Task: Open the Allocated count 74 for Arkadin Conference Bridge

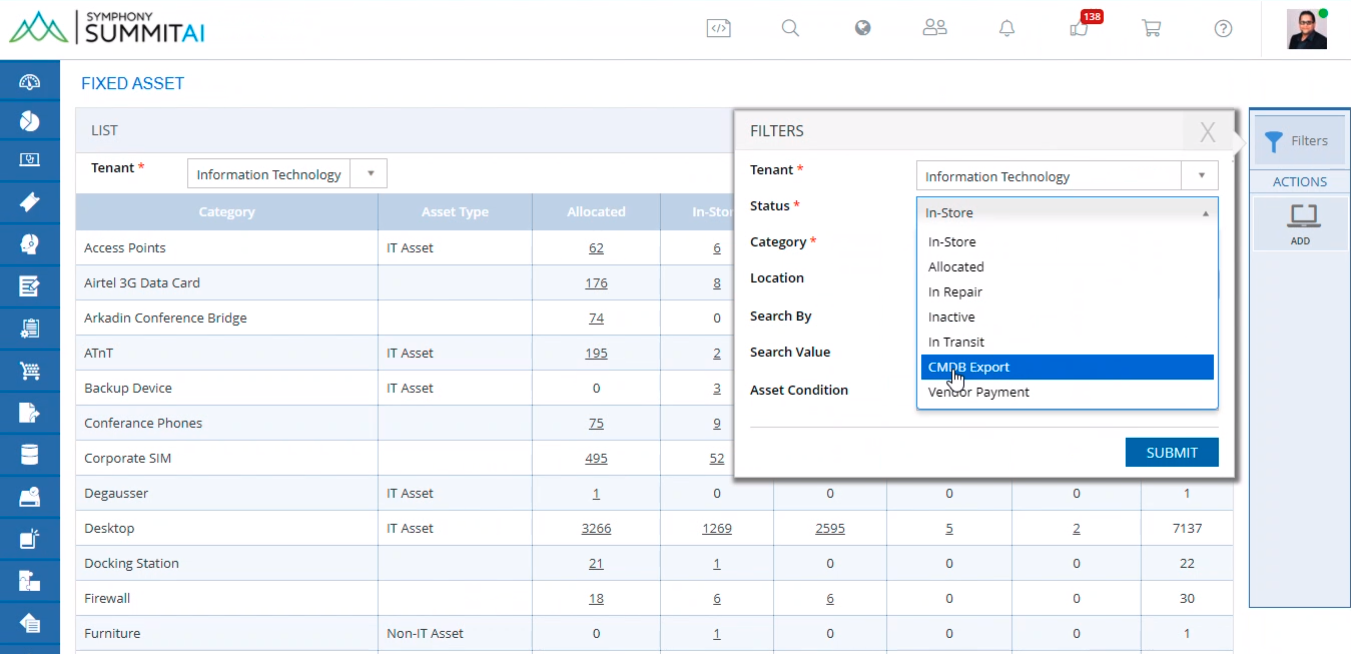Action: (x=596, y=318)
